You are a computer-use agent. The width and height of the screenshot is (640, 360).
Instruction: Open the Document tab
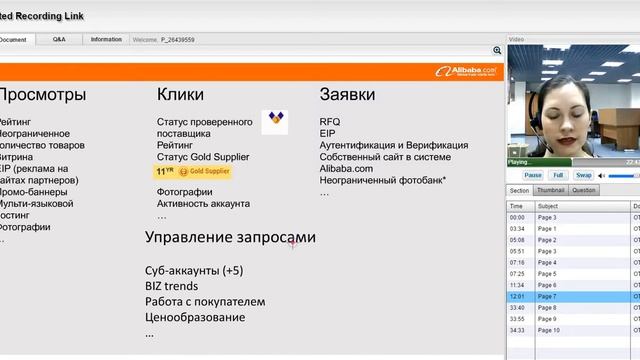tap(17, 40)
